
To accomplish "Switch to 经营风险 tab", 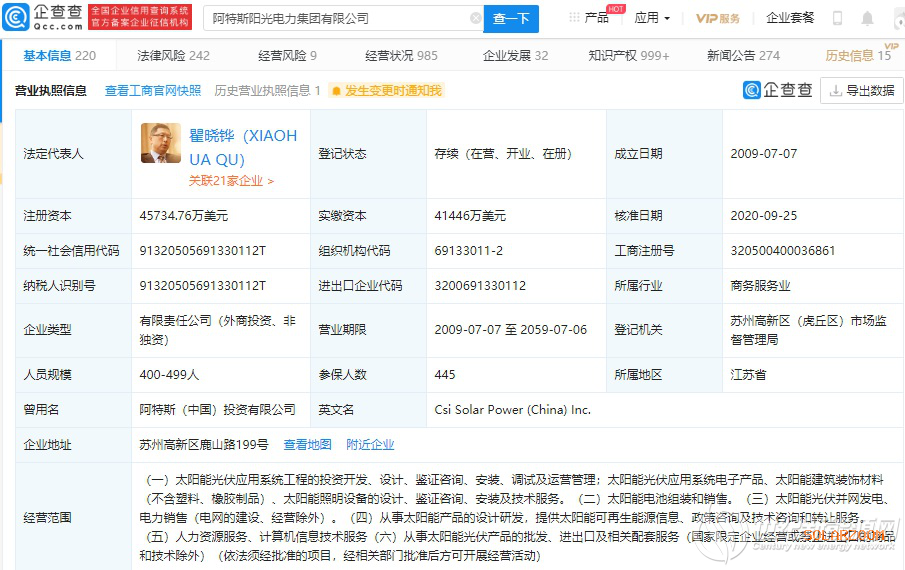I will (287, 55).
